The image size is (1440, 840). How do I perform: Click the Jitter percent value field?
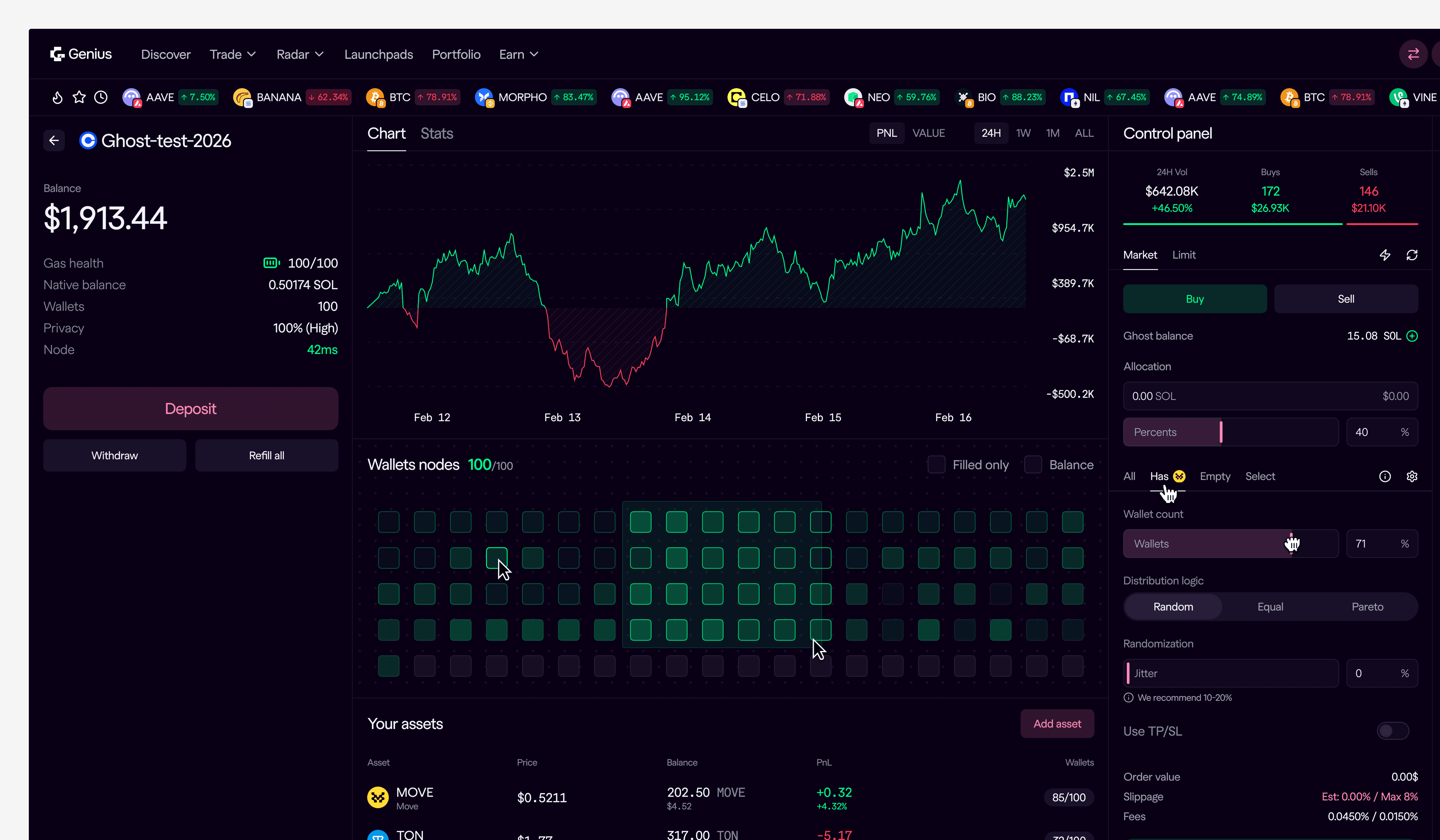[1382, 673]
